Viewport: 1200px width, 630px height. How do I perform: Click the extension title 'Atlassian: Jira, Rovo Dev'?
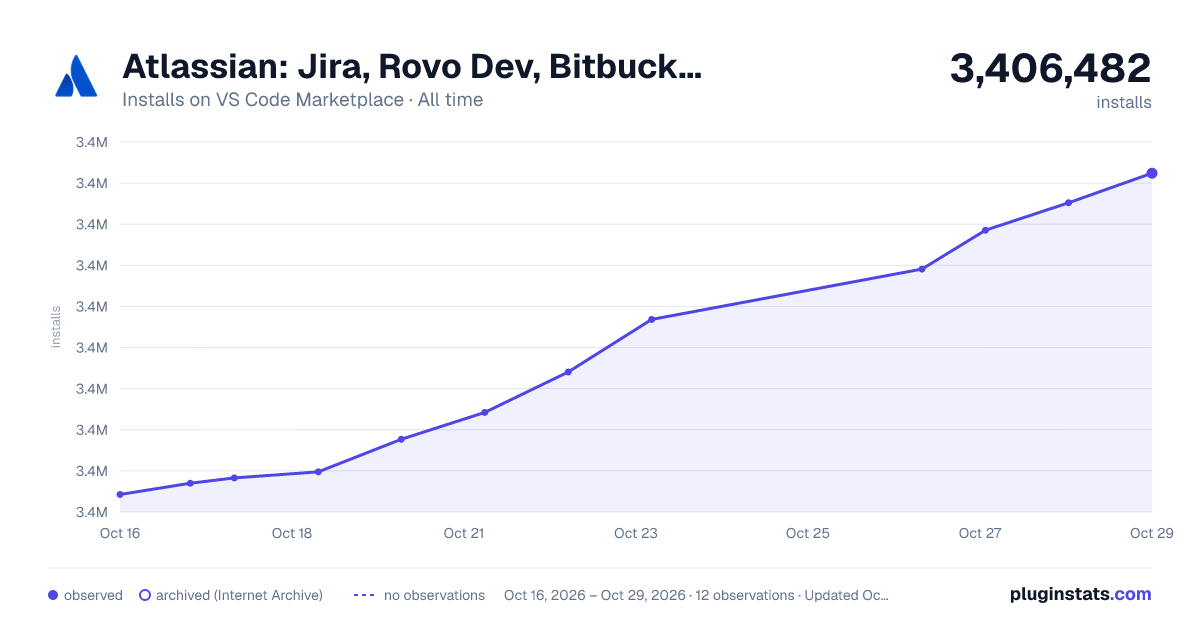411,67
